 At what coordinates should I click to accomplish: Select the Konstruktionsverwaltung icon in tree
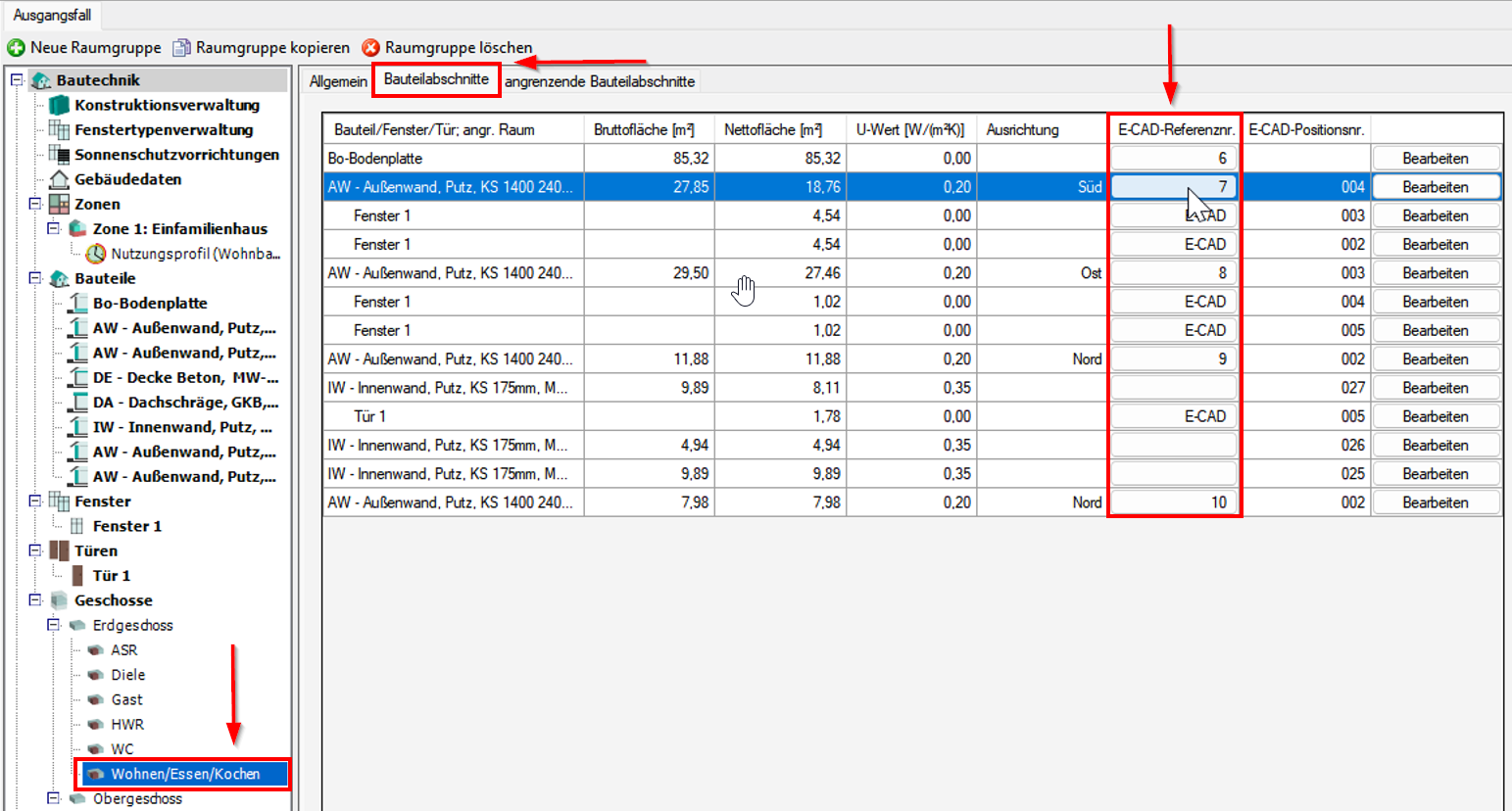pos(60,105)
